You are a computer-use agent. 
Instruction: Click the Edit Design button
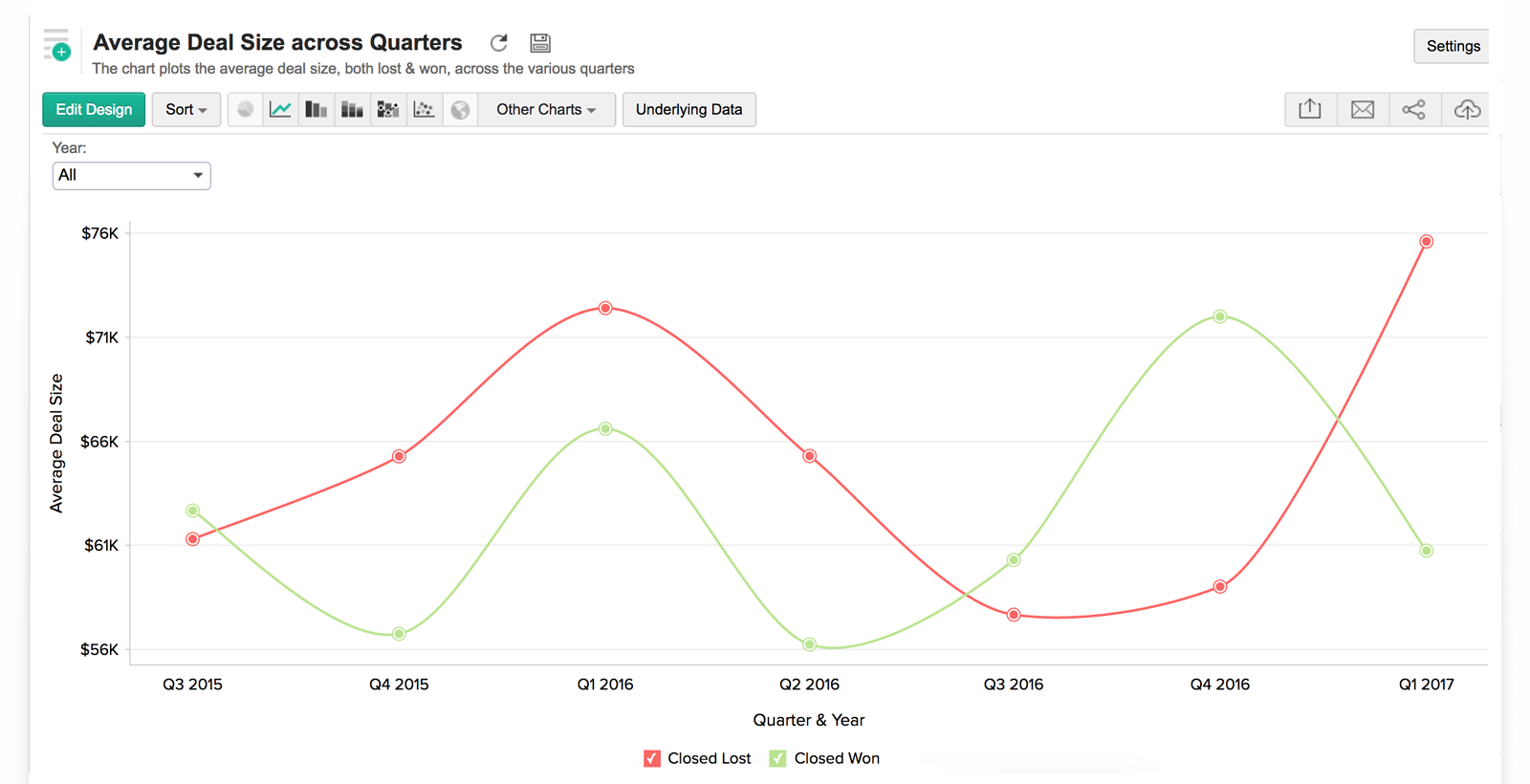94,110
